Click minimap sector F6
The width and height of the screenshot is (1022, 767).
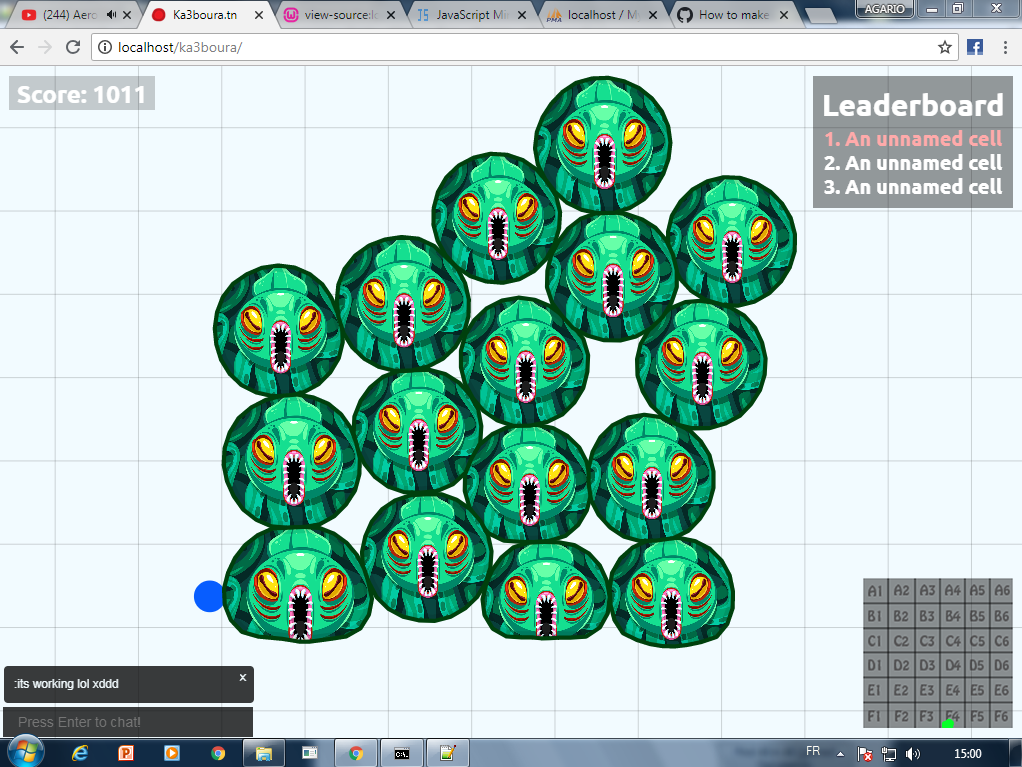1001,716
